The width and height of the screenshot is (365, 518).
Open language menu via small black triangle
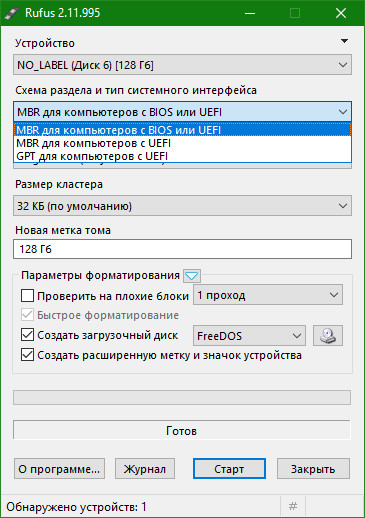click(x=344, y=41)
